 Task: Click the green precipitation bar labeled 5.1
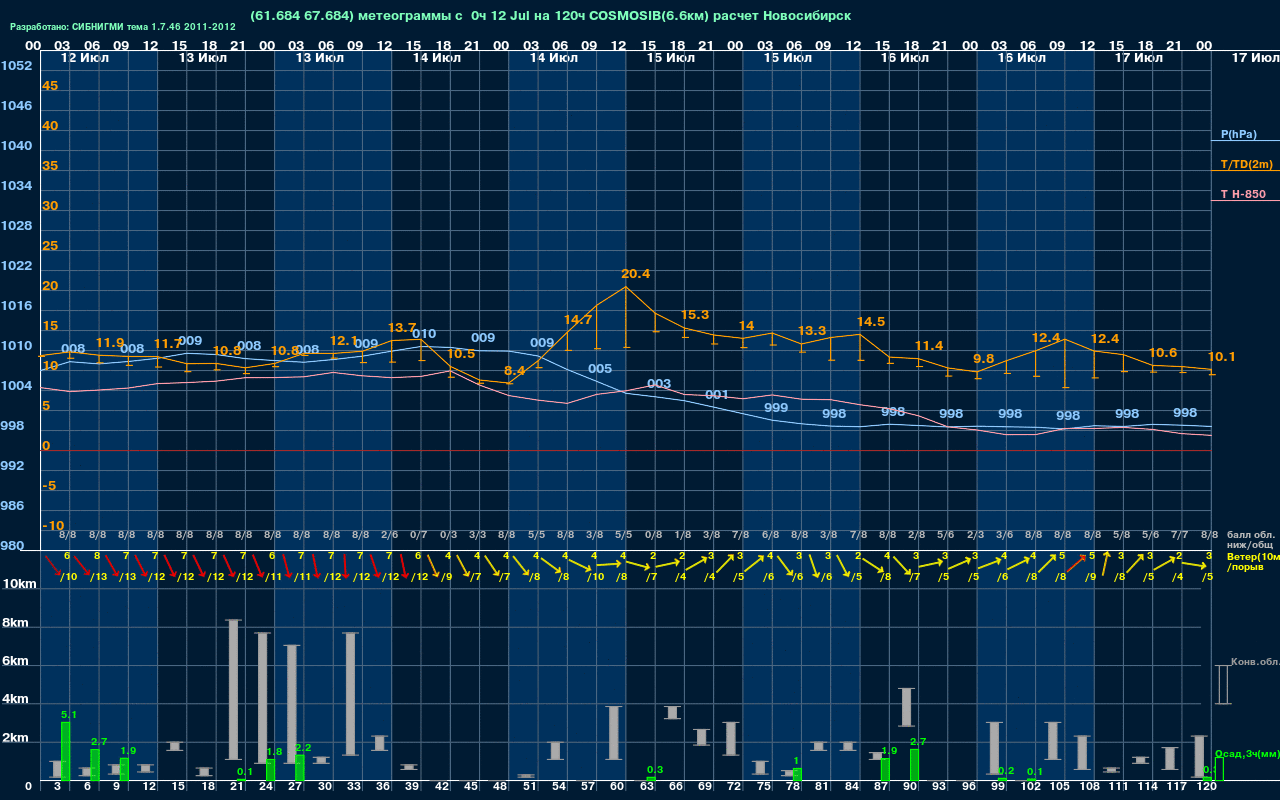[x=66, y=751]
